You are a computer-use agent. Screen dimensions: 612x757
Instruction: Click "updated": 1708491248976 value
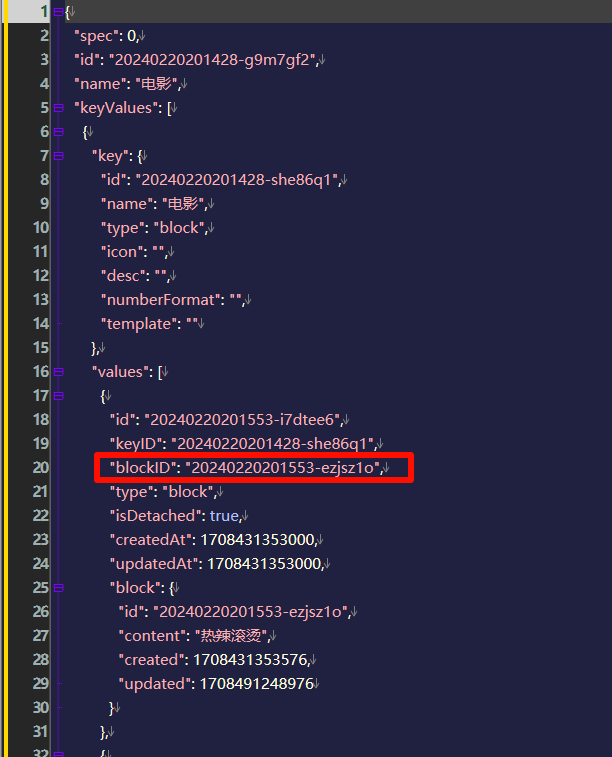coord(257,684)
